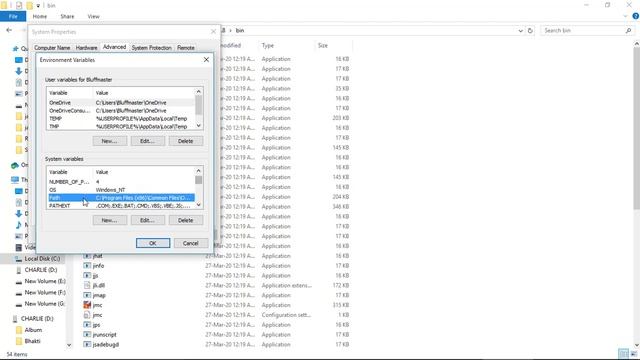The height and width of the screenshot is (360, 640).
Task: Expand the Explorer ribbon chevron
Action: 625,16
